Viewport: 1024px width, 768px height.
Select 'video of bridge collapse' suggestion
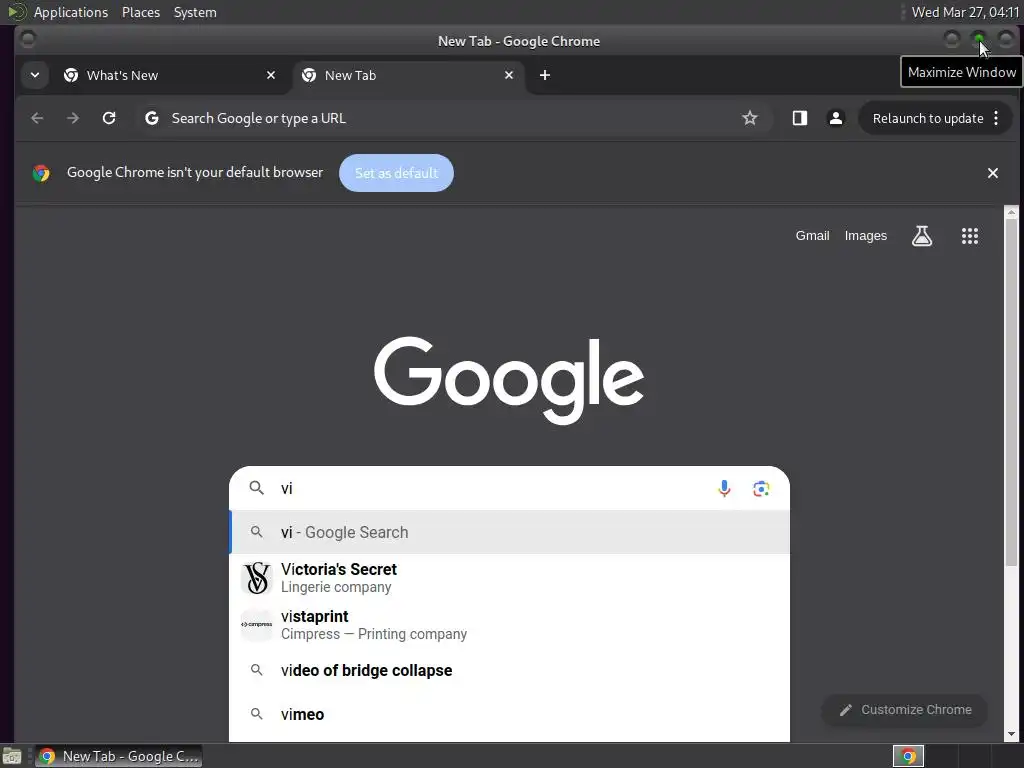[509, 671]
